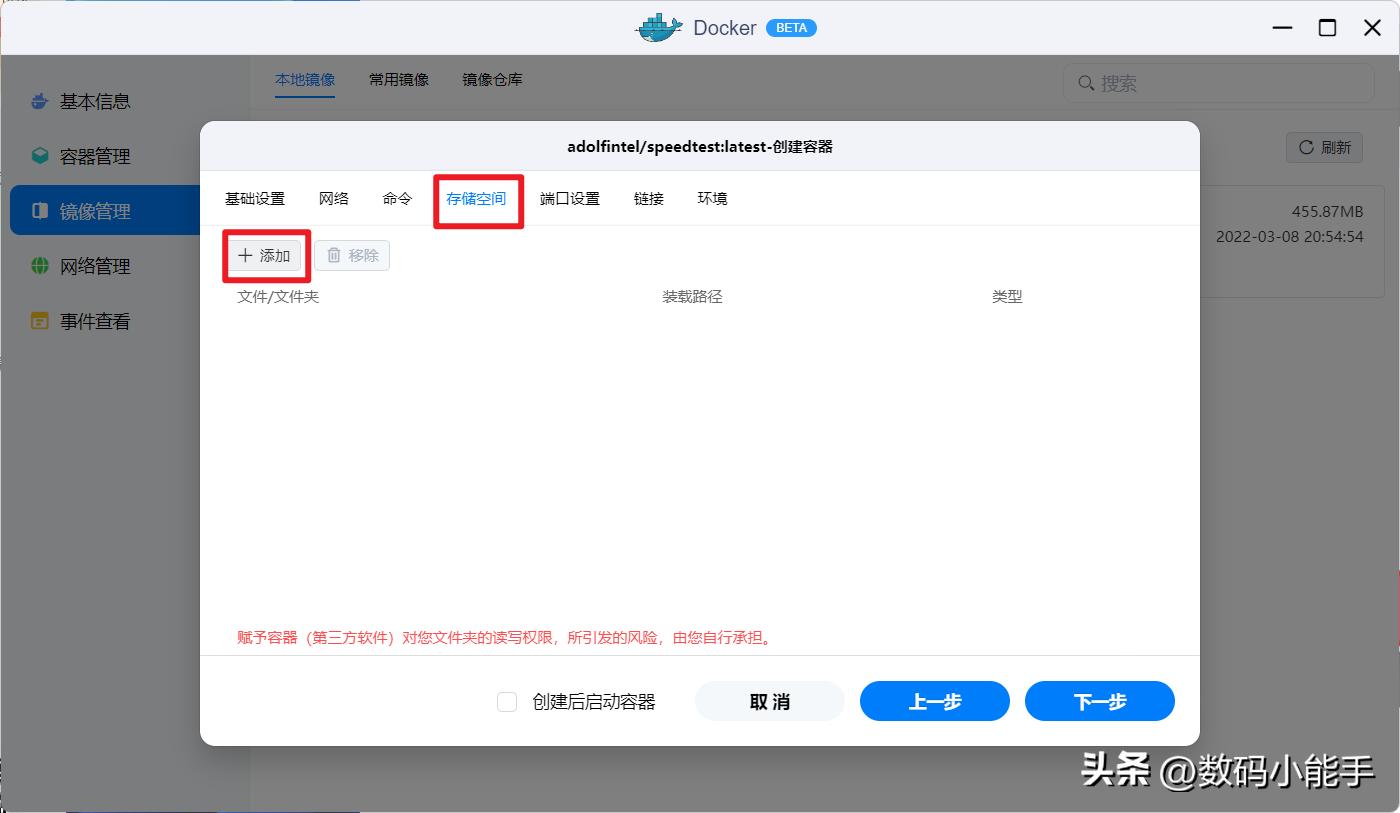Open the 常用镜像 tab
Screen dimensions: 1400x813
pyautogui.click(x=399, y=80)
